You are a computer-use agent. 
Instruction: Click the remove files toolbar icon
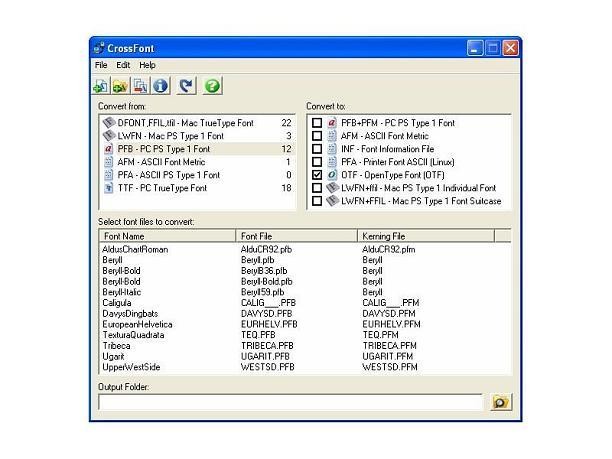[x=140, y=86]
